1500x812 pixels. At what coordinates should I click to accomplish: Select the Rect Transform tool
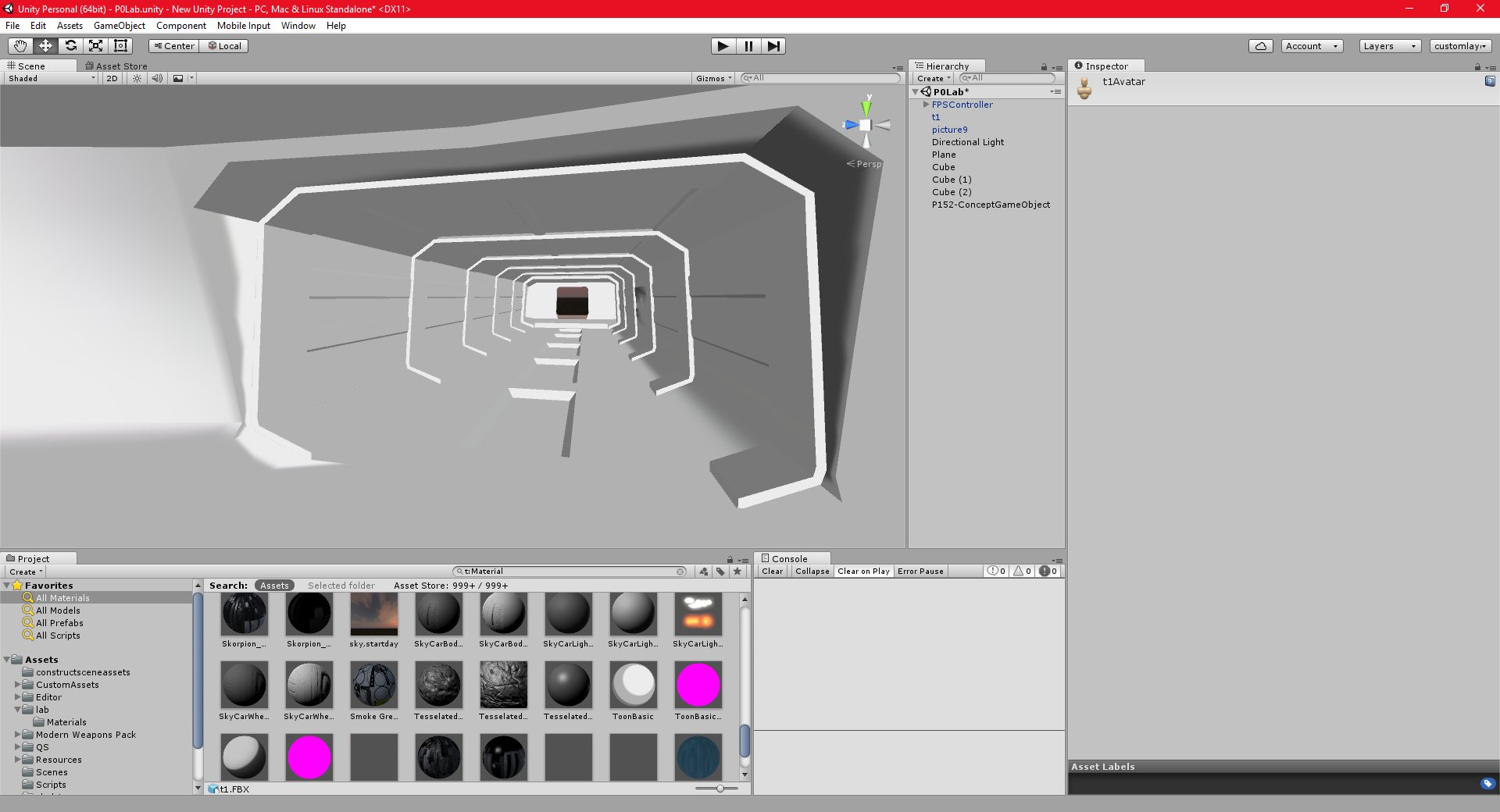pyautogui.click(x=120, y=46)
